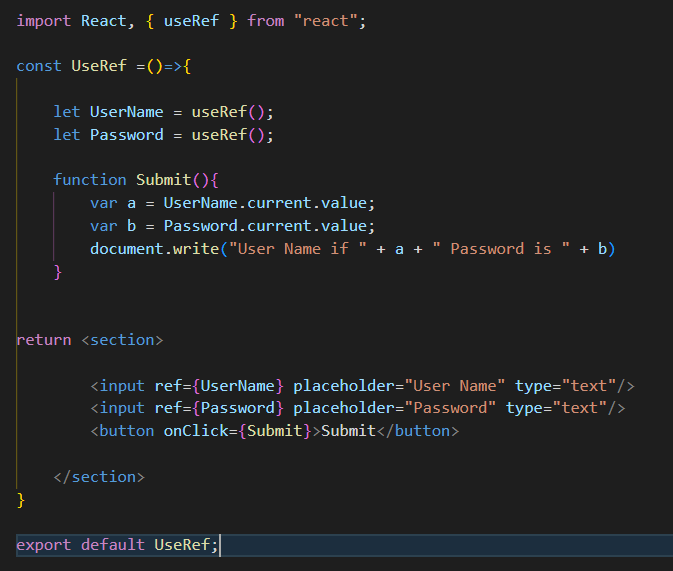The image size is (673, 571).
Task: Click the final yellow closing brace of UseRef
Action: 21,501
